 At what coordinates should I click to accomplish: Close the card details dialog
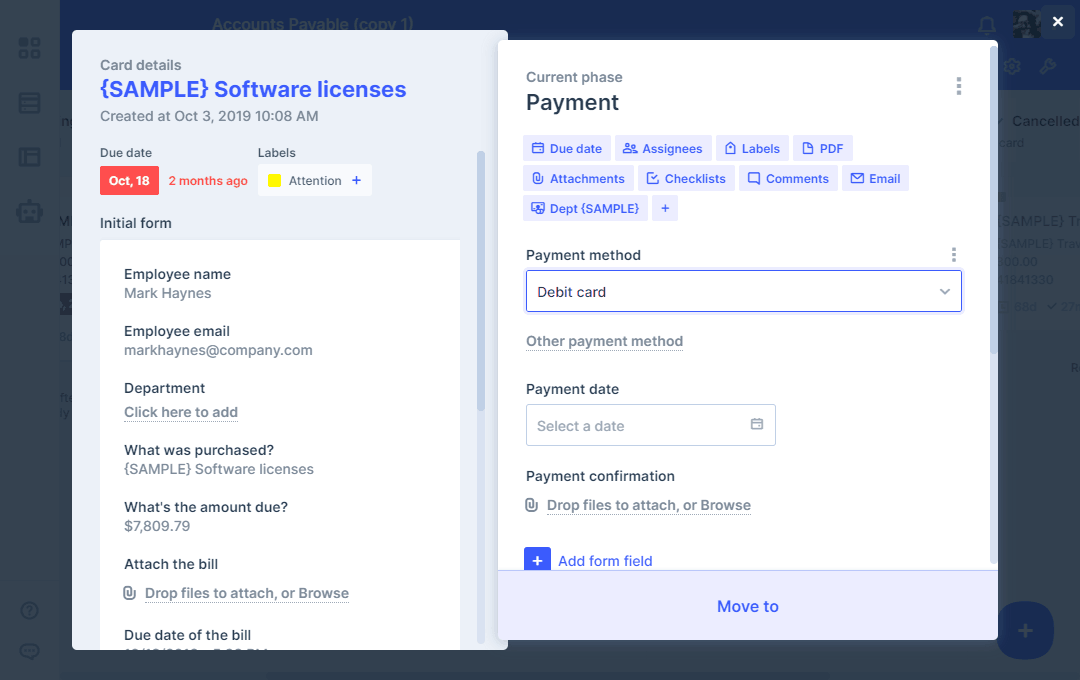click(x=1057, y=22)
